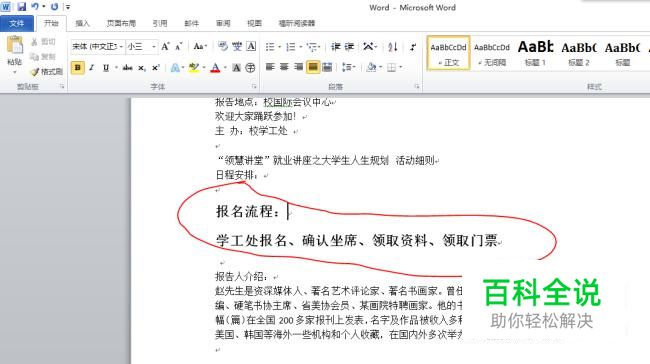Viewport: 650px width, 364px height.
Task: Click the Asian Layout icon
Action: point(368,46)
